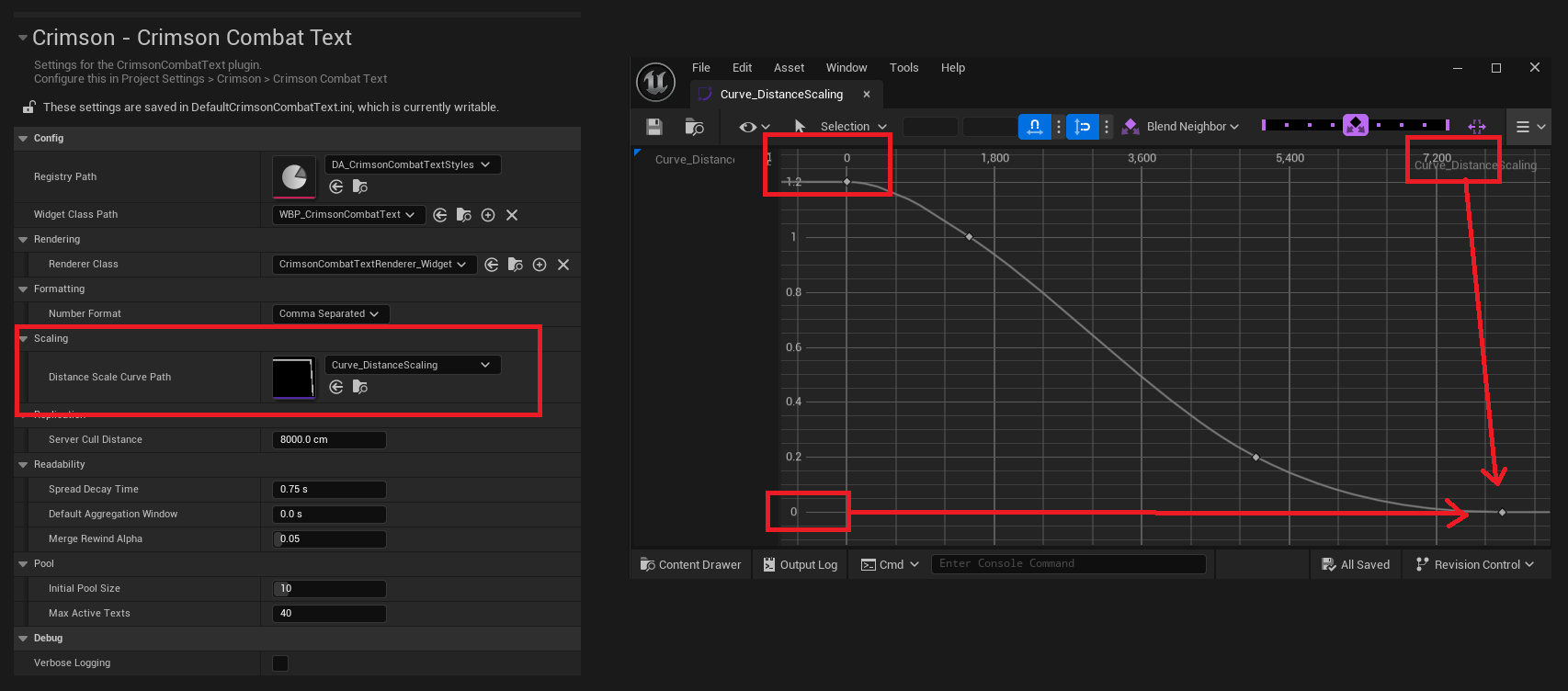Add new Renderer Class with plus icon
The height and width of the screenshot is (691, 1568).
[x=540, y=265]
